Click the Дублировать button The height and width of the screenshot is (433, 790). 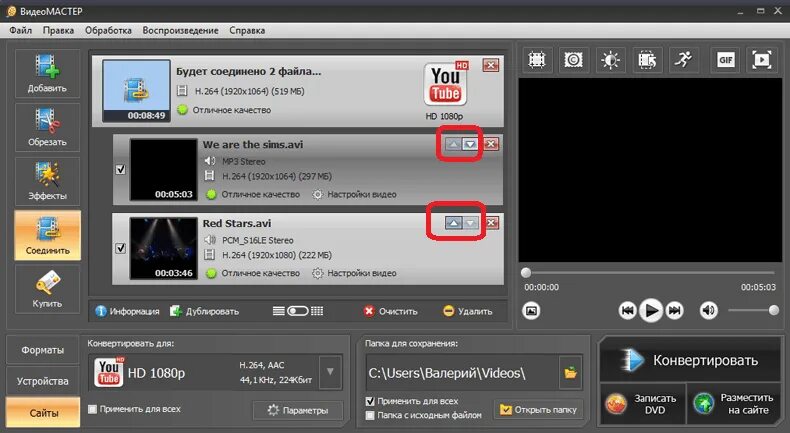[204, 312]
